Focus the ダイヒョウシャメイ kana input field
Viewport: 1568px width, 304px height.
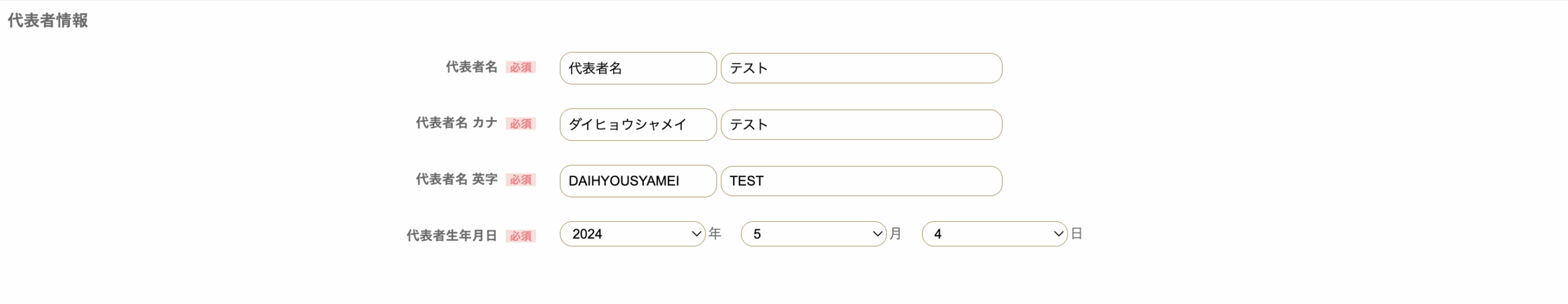(638, 124)
